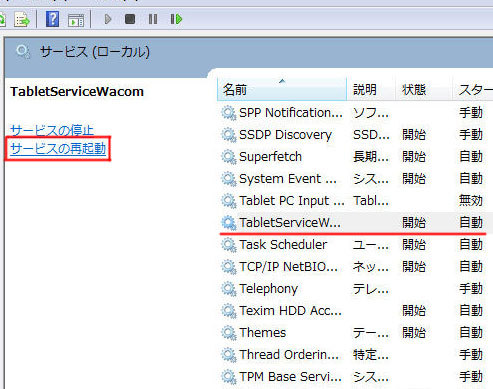Click the 手動 startup type of Telephony
This screenshot has width=493, height=389.
(471, 289)
